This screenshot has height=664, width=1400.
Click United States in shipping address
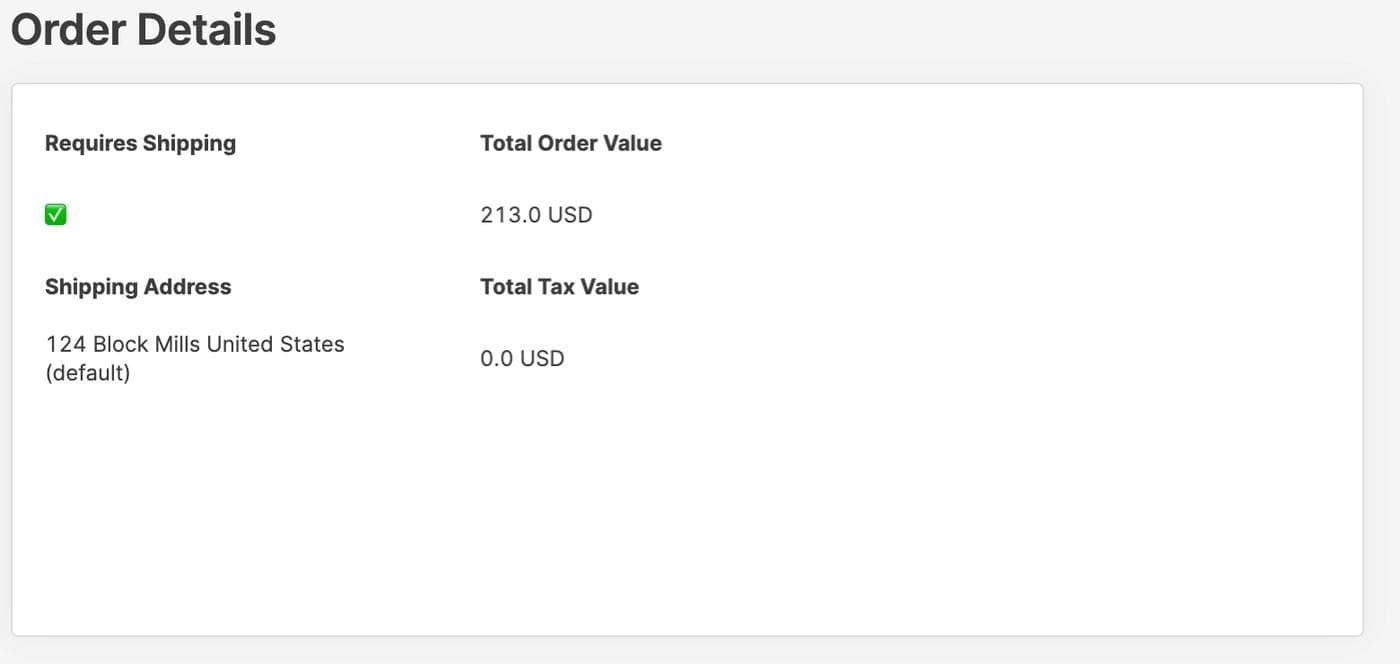tap(275, 344)
